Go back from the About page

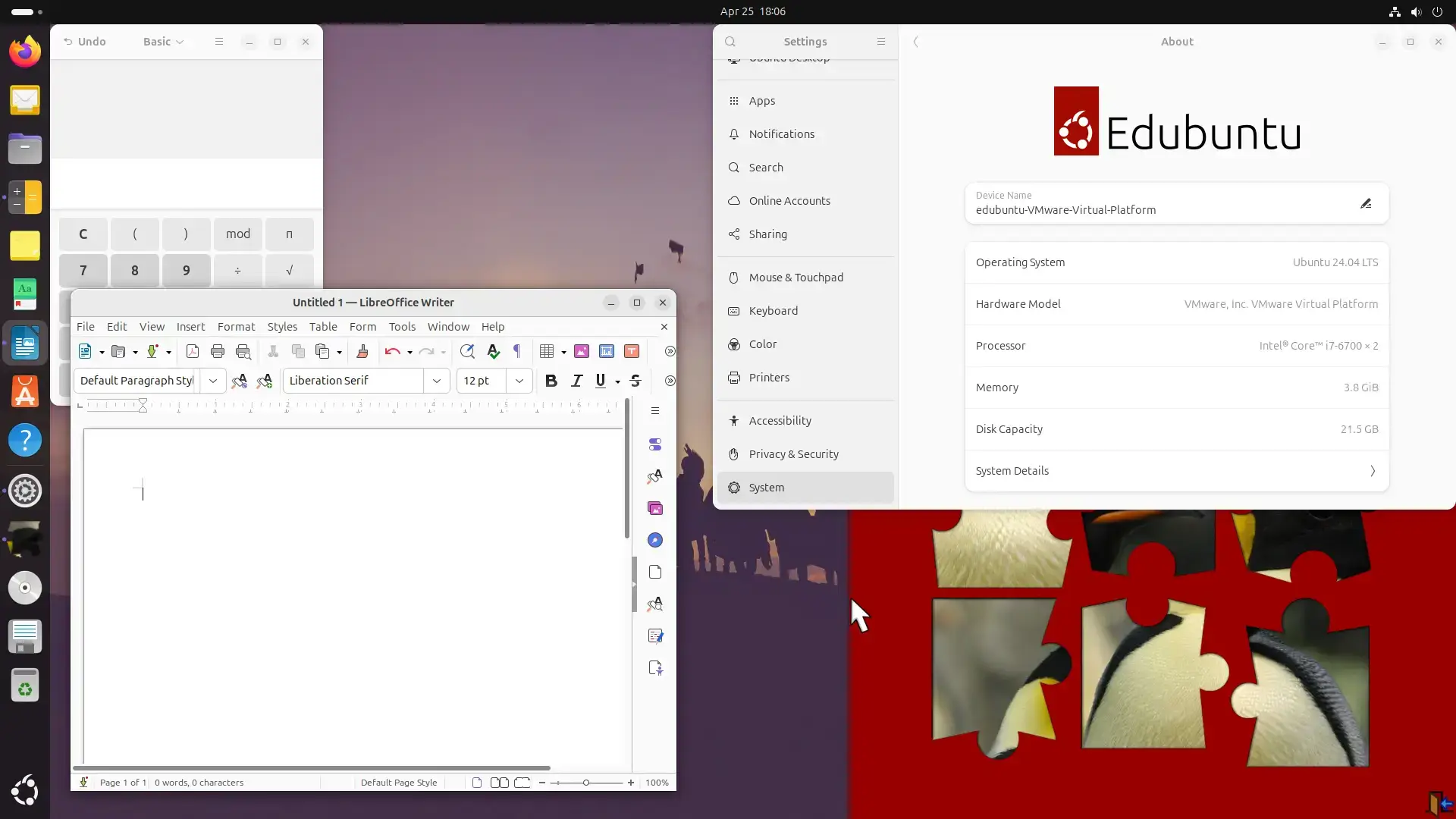(916, 42)
